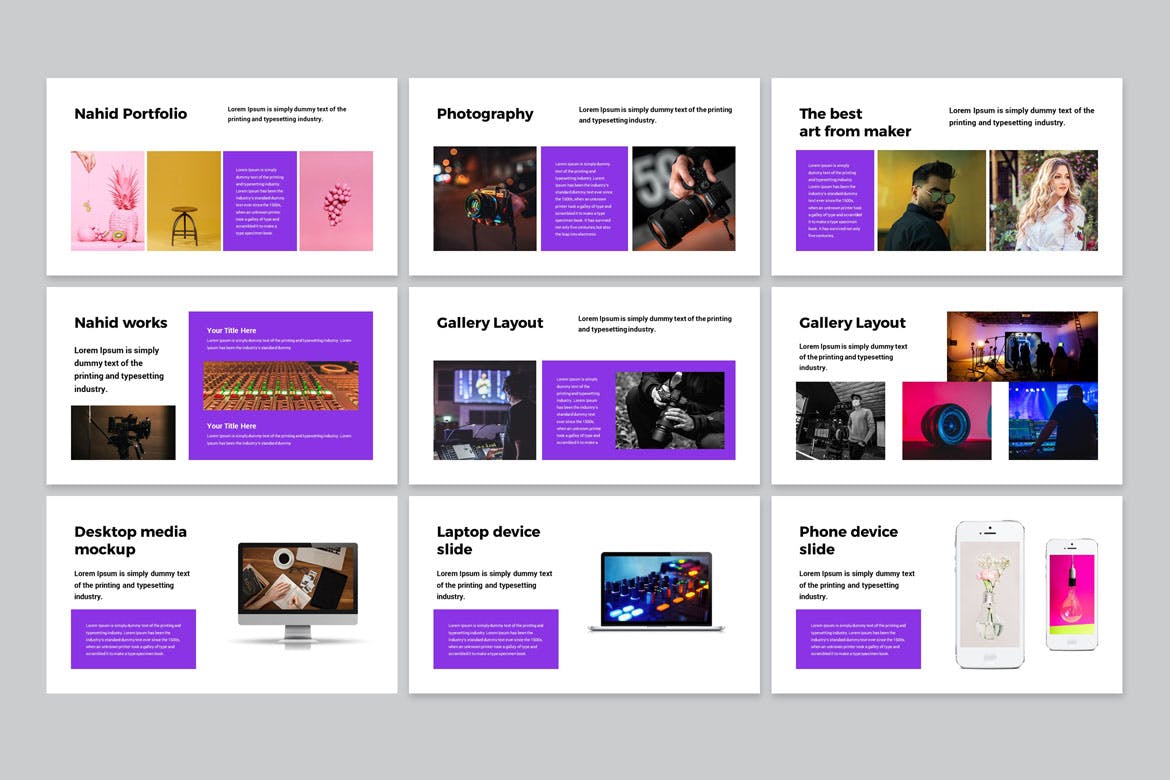Screen dimensions: 1170x780
Task: Click "The best art from maker" heading
Action: [855, 123]
